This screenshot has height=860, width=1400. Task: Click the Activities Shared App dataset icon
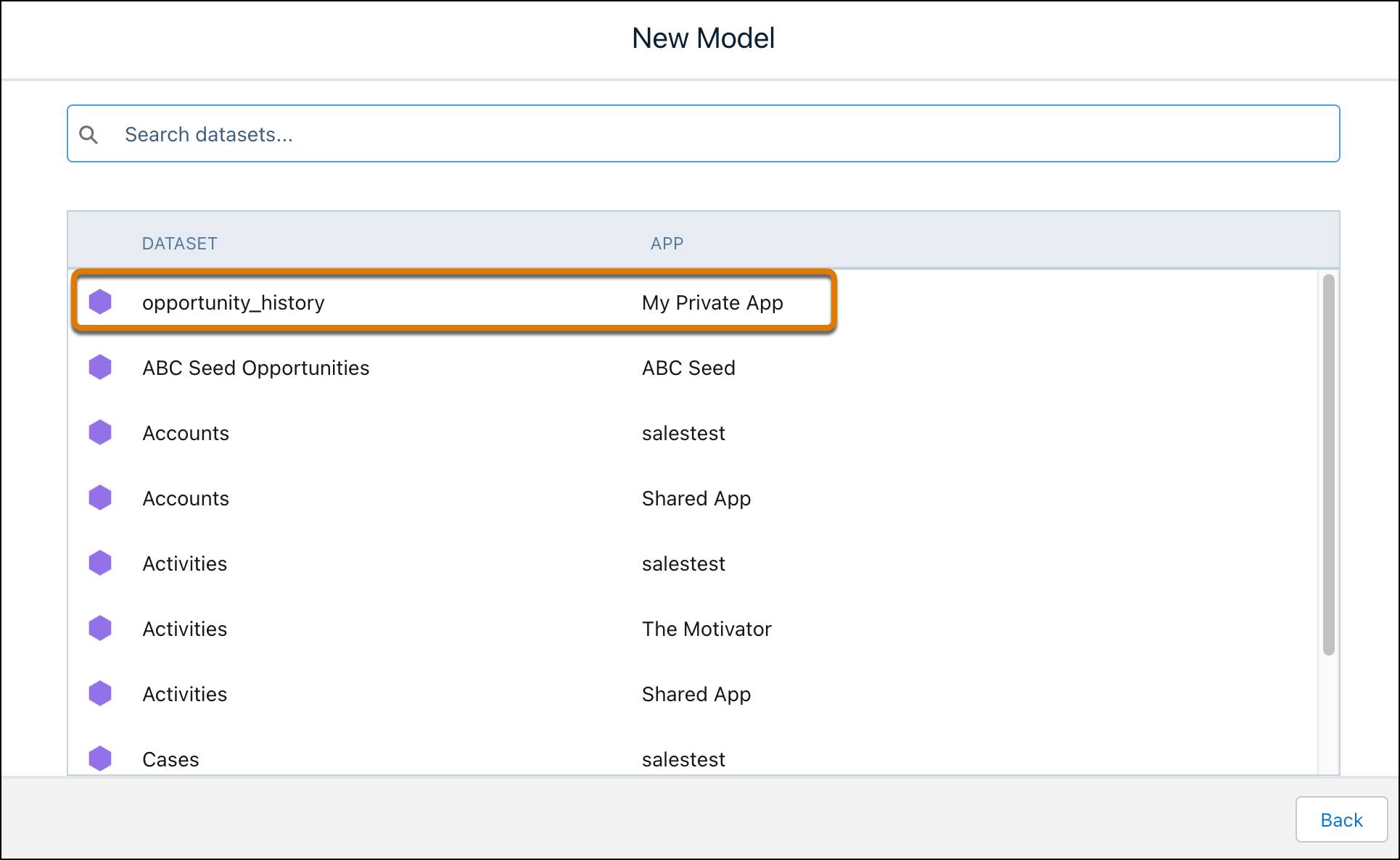100,693
